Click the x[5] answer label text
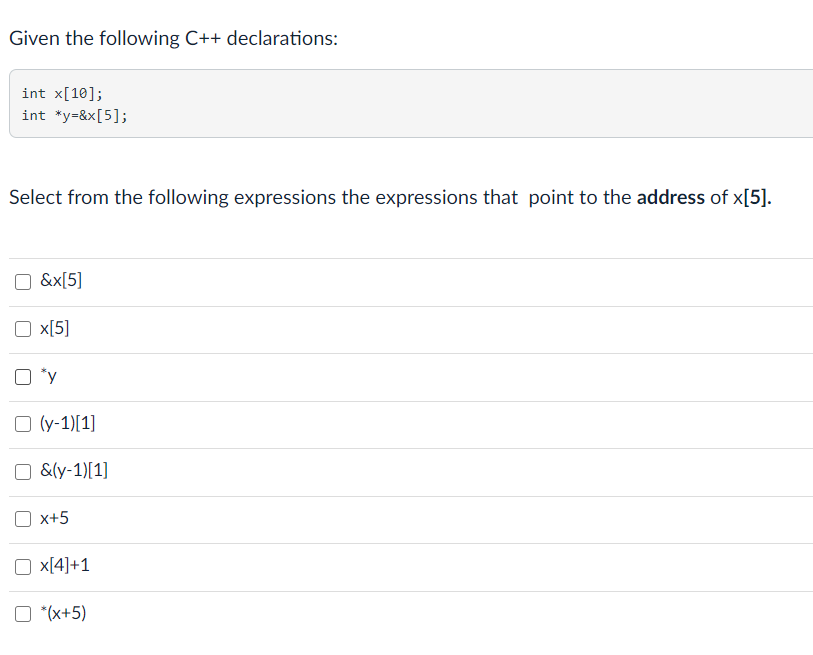The width and height of the screenshot is (813, 655). click(55, 328)
